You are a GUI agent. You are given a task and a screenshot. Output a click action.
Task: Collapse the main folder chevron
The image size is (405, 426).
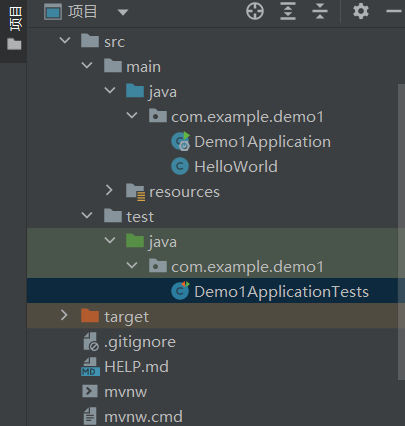[x=87, y=65]
